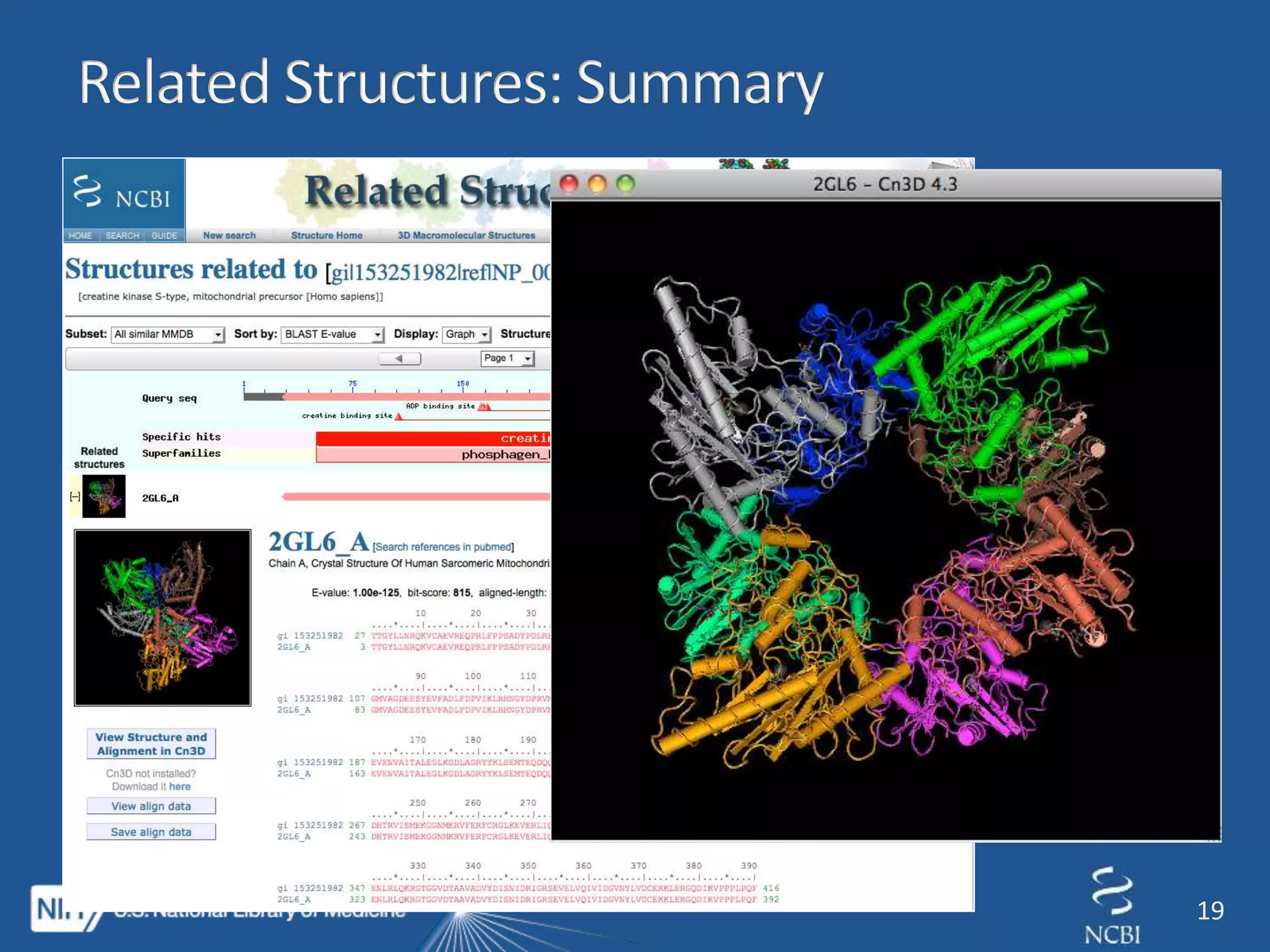The height and width of the screenshot is (952, 1270).
Task: Open the Sort by BLAST E-value dropdown
Action: click(x=333, y=334)
